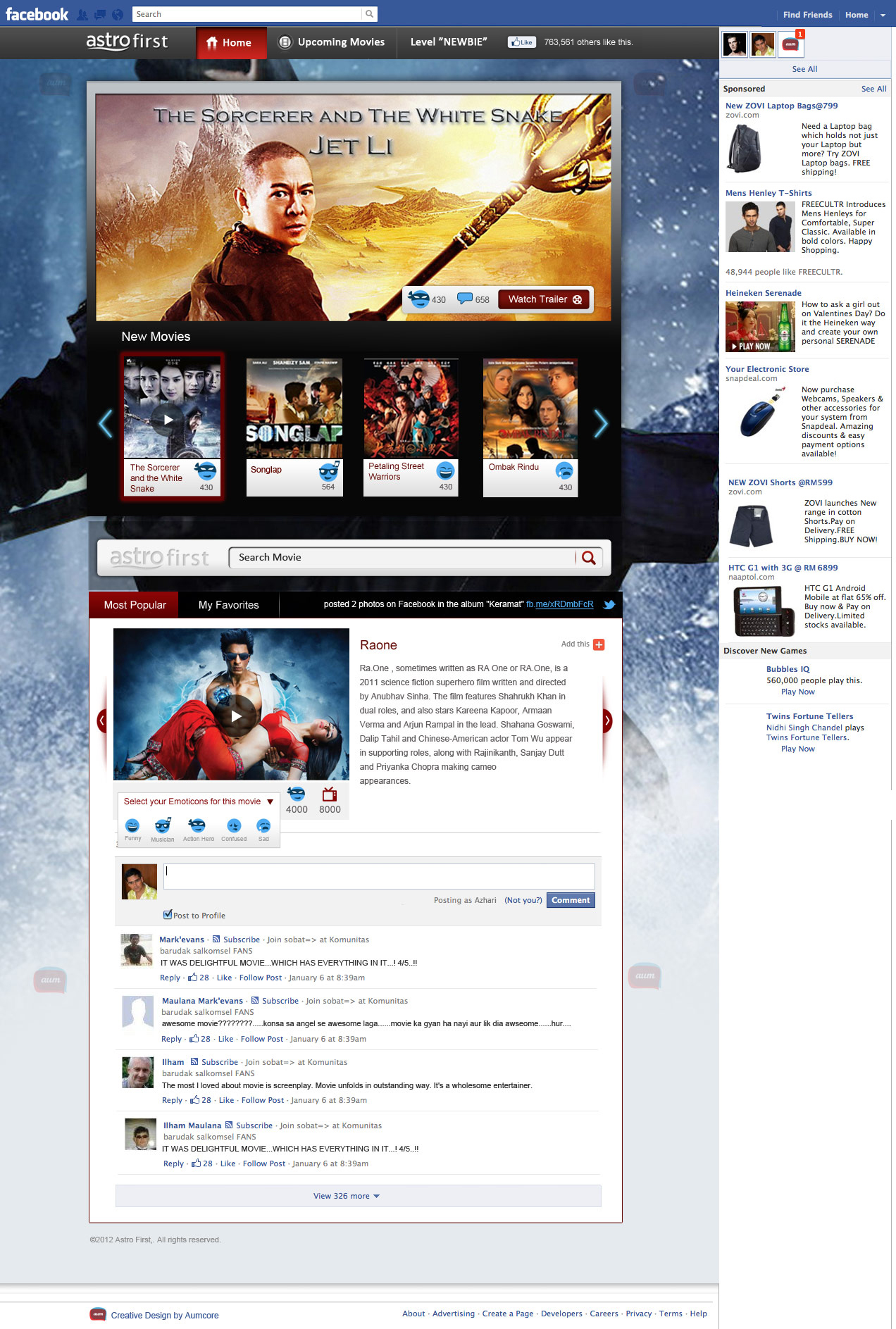Play The Sorcerer and the White Snake thumbnail
Viewport: 896px width, 1329px height.
point(168,420)
